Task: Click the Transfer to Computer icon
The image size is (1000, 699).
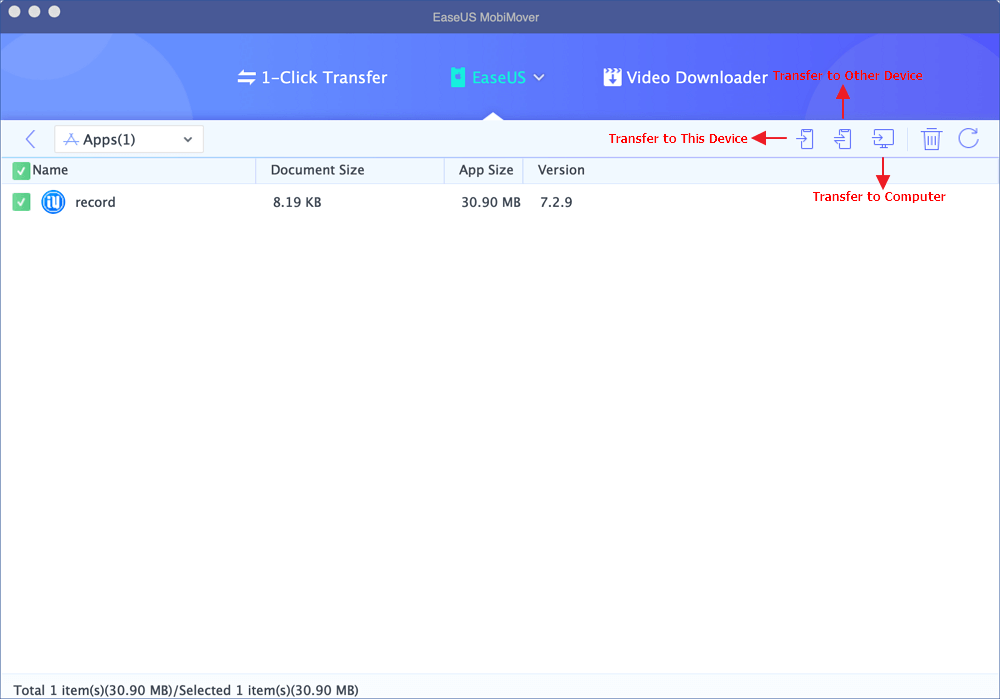Action: point(883,138)
